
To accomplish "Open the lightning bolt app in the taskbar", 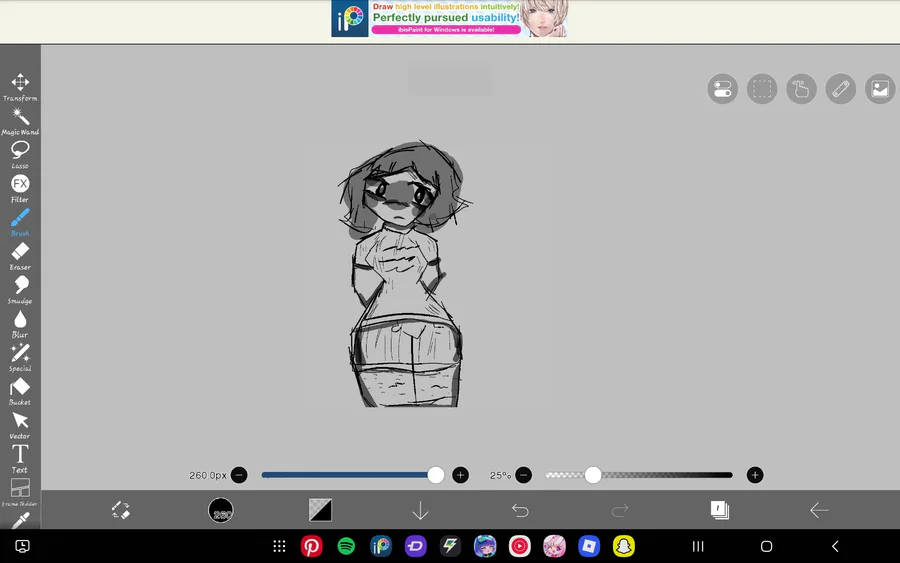I will point(451,546).
